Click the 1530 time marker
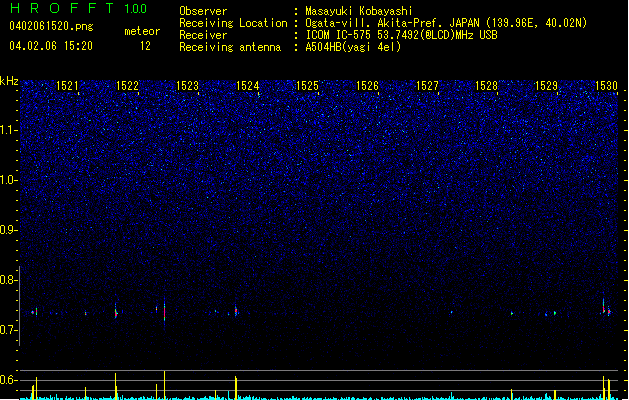 click(606, 85)
